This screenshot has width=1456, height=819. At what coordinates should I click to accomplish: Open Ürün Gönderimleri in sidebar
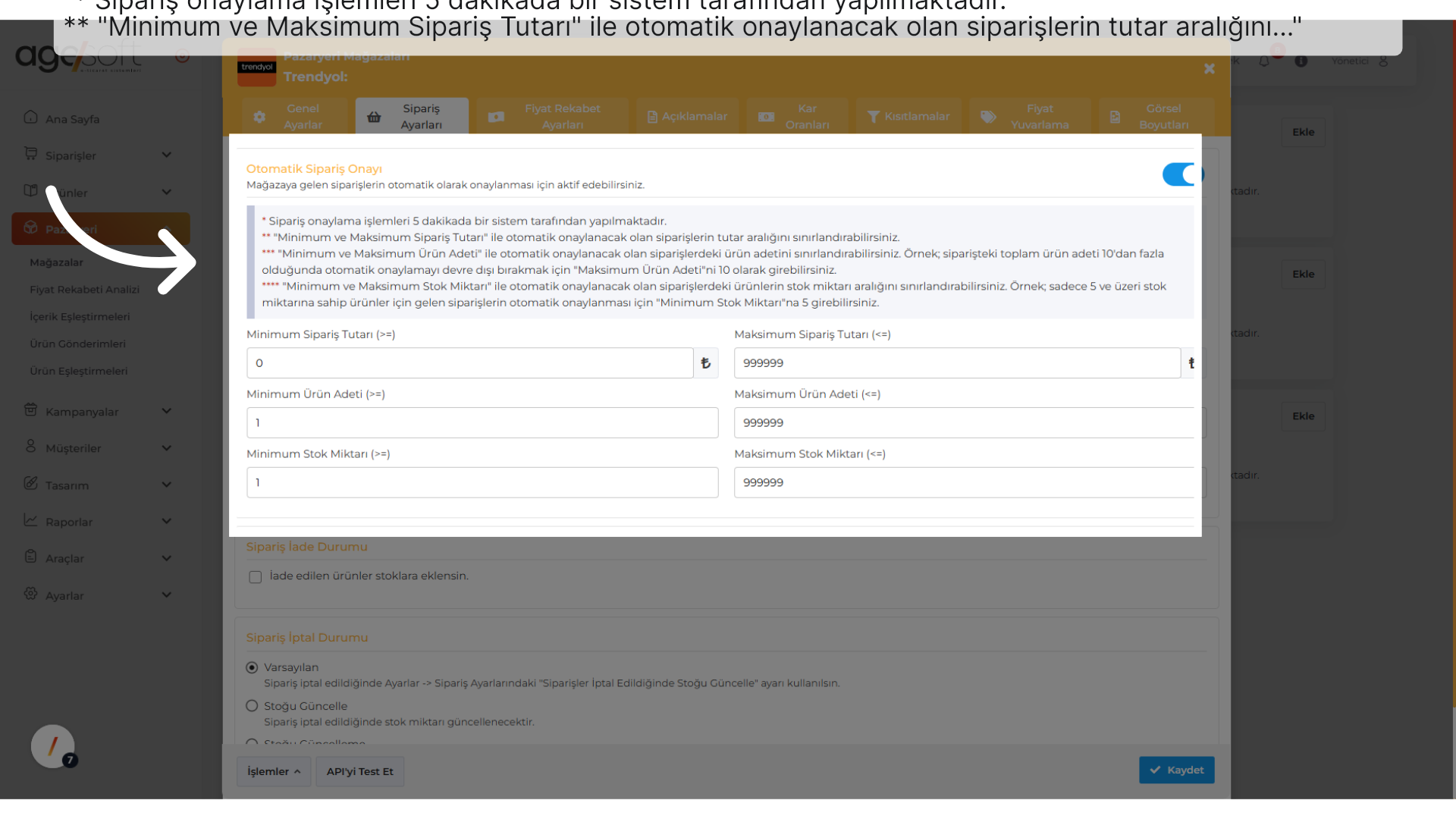[x=77, y=344]
